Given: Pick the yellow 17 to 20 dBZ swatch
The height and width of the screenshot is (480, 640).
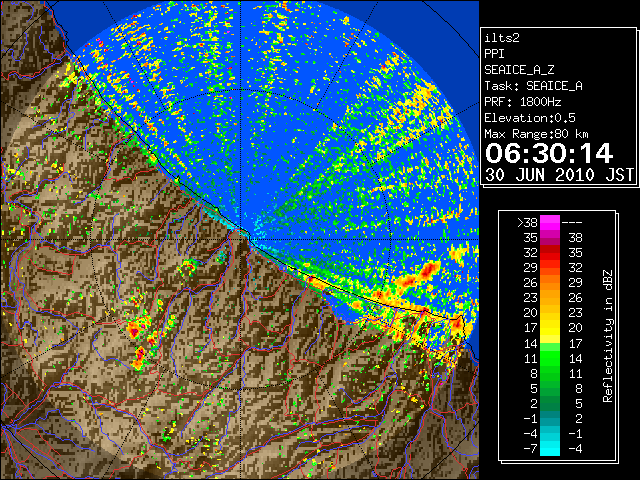Looking at the screenshot, I should (550, 328).
